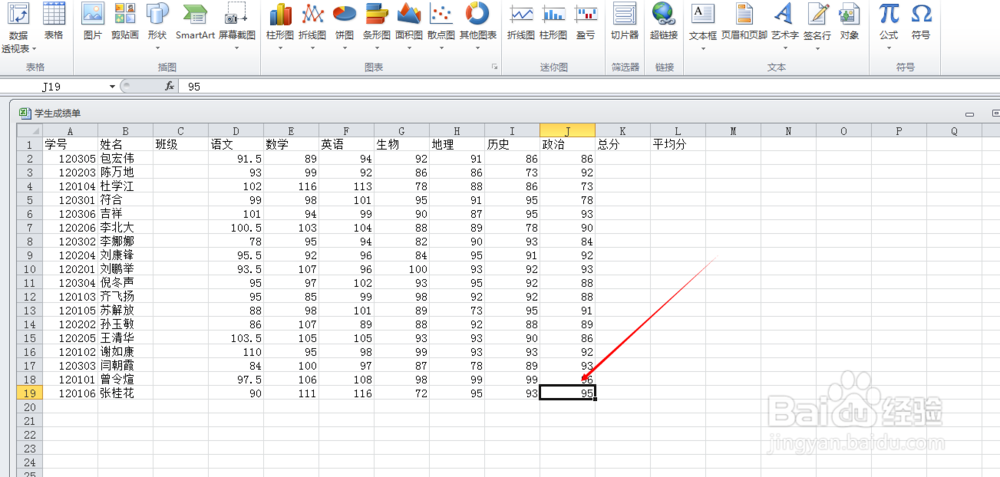Click the 学生成绩单 workbook title icon
Screen dimensions: 1000x477
pos(25,113)
